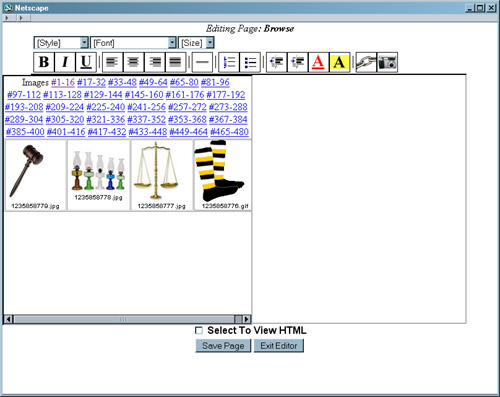Open images link #17-32
The height and width of the screenshot is (397, 500).
point(91,82)
